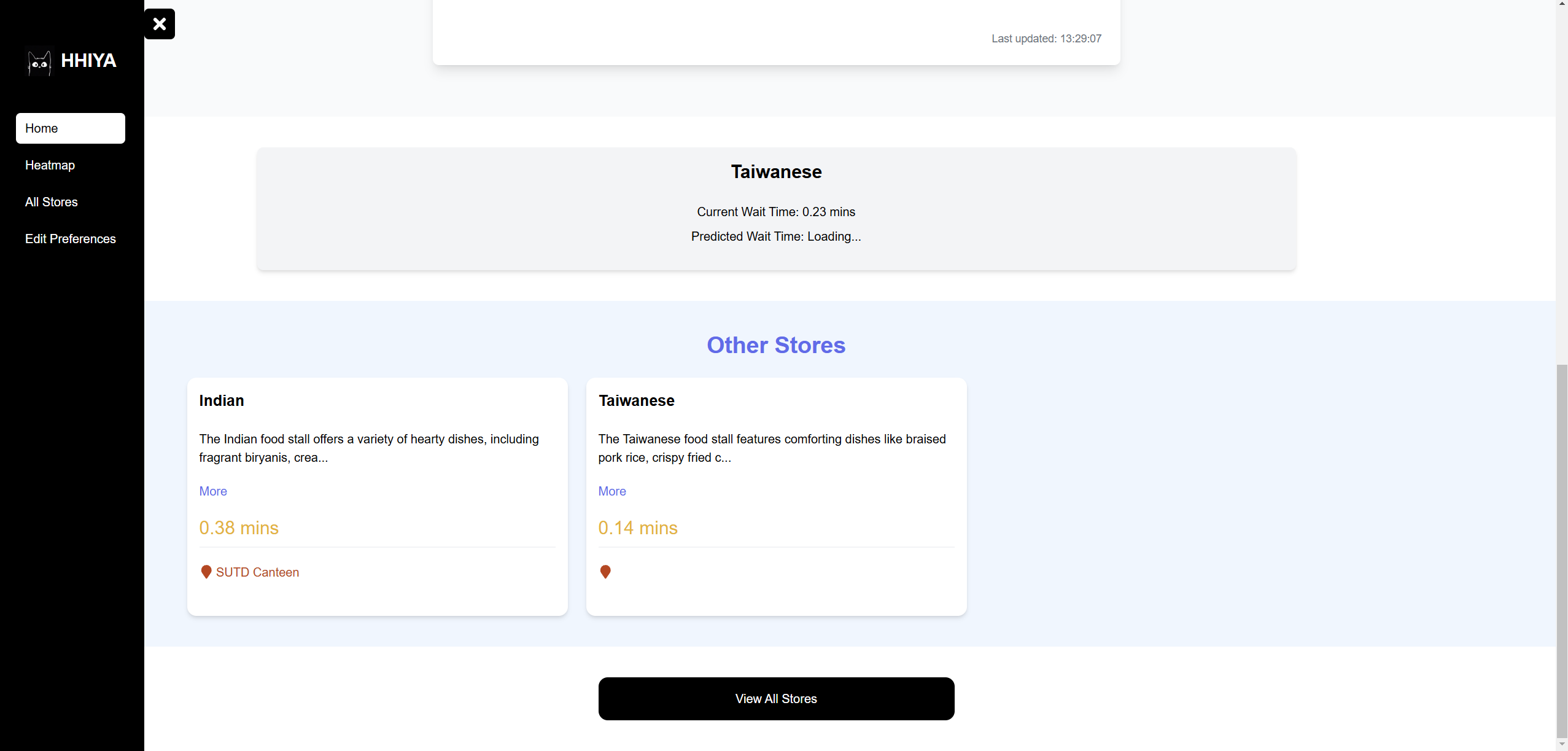The width and height of the screenshot is (1568, 751).
Task: Open Edit Preferences in sidebar
Action: 71,239
